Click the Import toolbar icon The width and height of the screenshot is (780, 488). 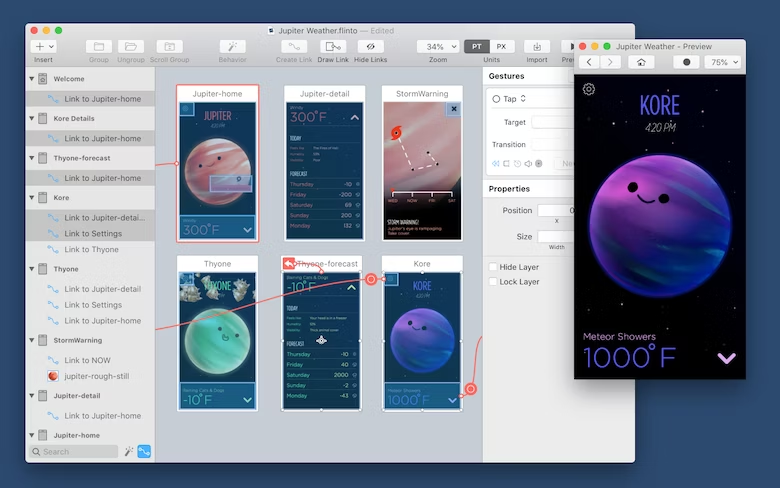point(537,47)
